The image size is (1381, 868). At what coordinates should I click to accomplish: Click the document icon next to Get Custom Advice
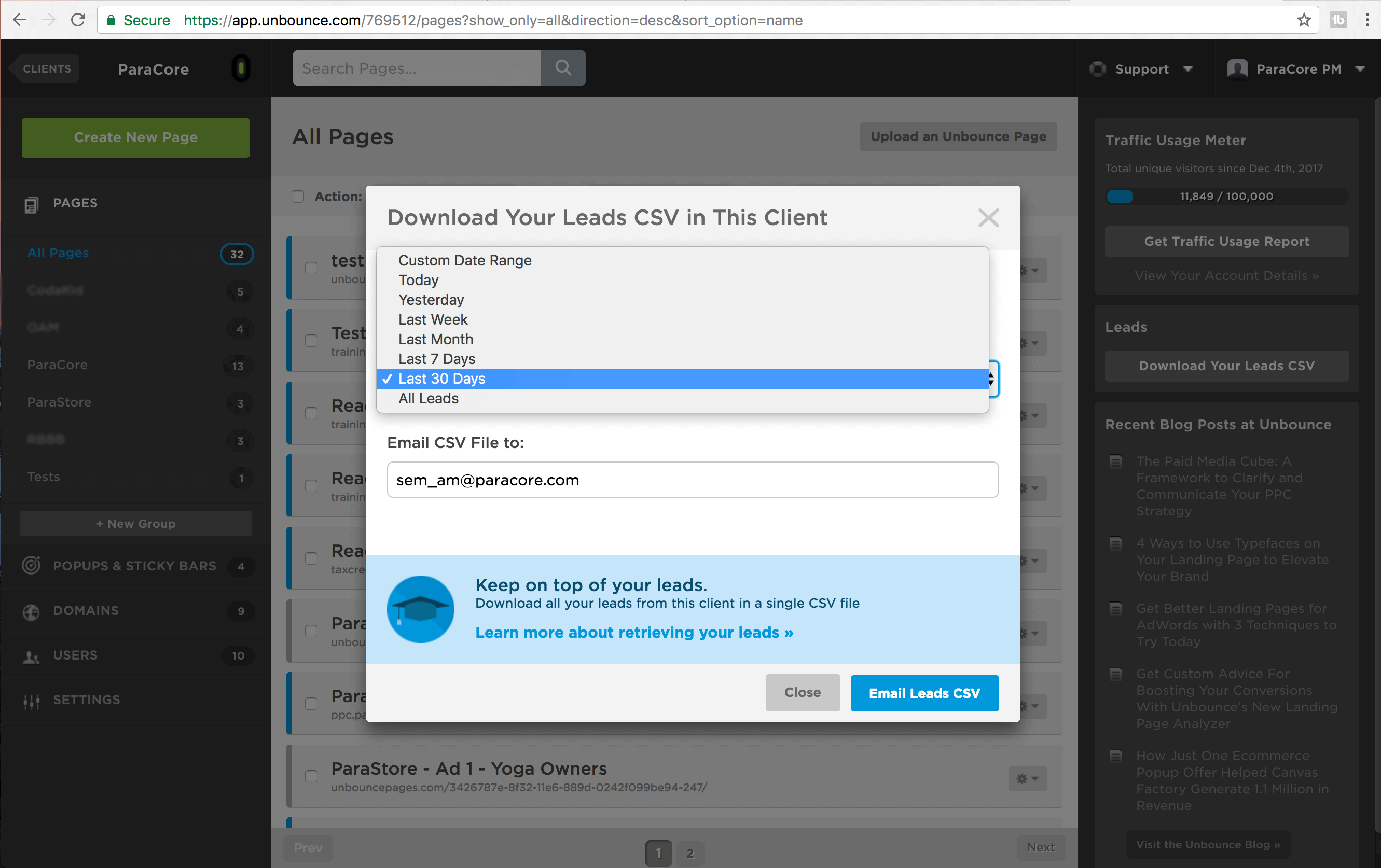(1116, 674)
